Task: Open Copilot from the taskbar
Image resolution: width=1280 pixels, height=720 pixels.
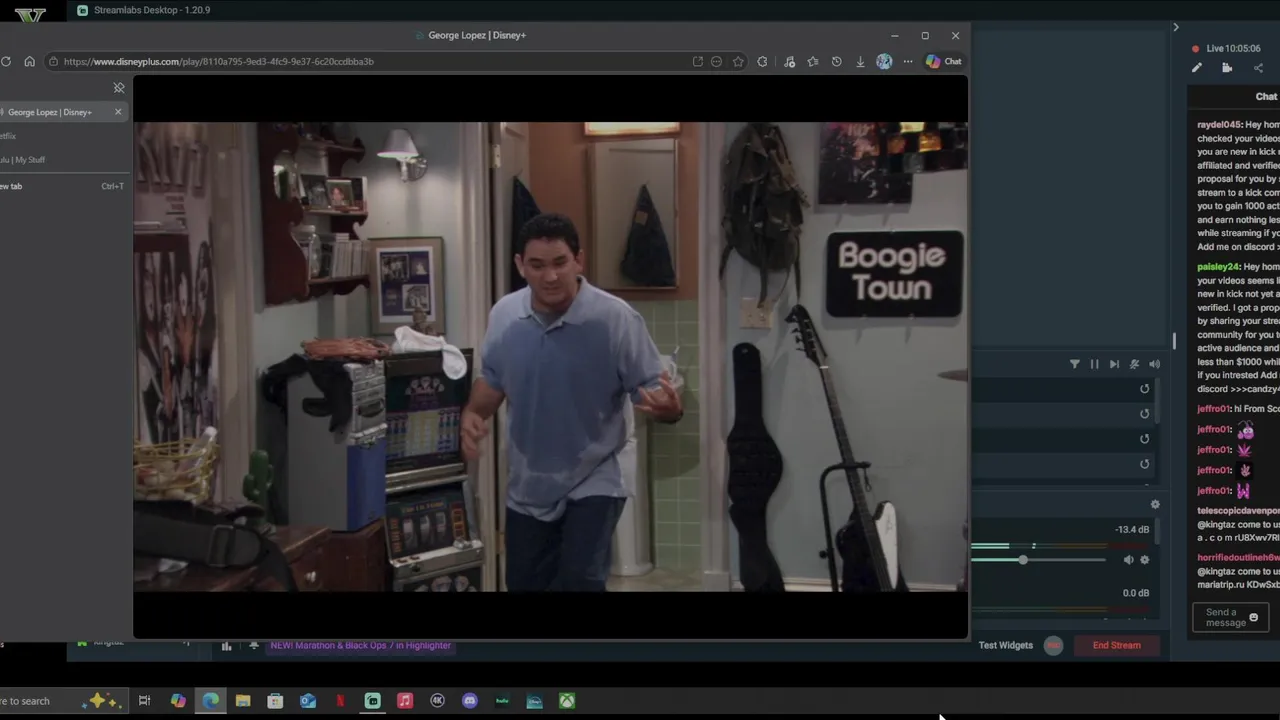Action: point(178,701)
